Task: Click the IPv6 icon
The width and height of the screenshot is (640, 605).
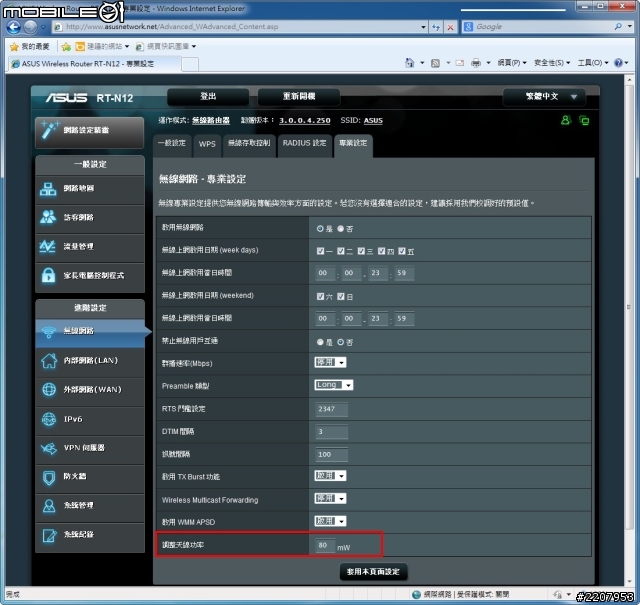Action: click(49, 419)
